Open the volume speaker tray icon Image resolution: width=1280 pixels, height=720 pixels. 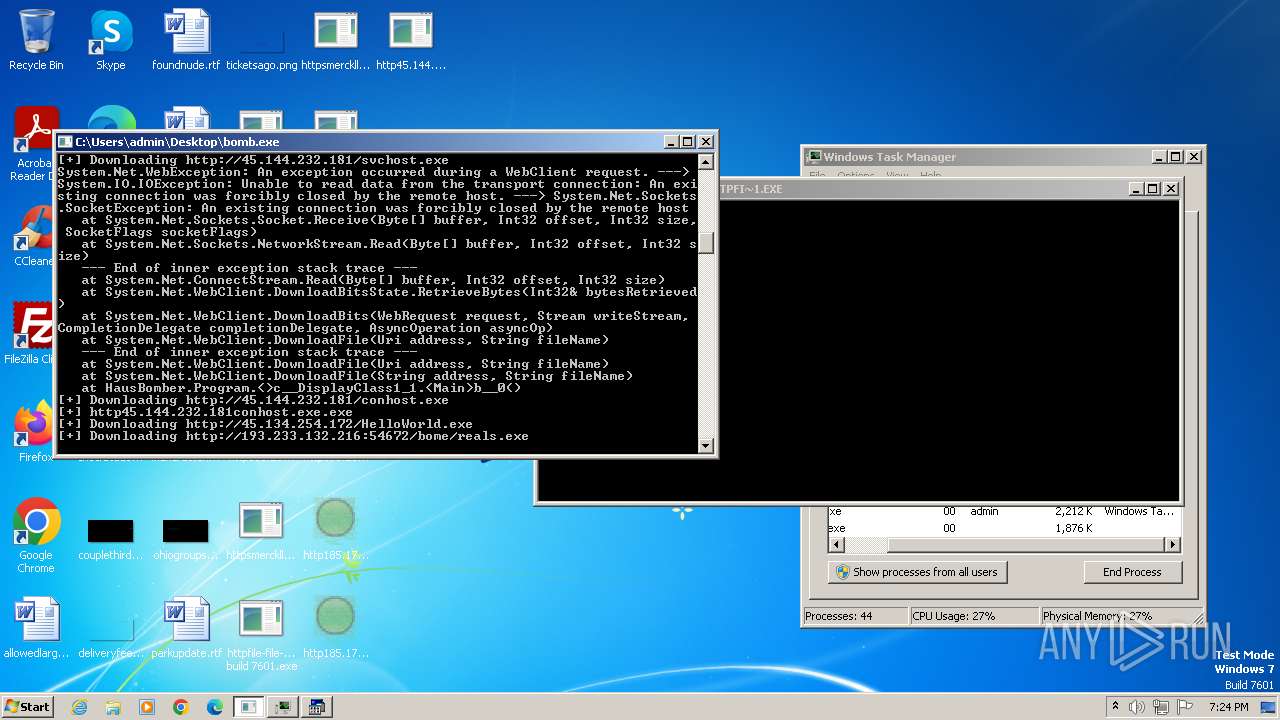[x=1136, y=707]
